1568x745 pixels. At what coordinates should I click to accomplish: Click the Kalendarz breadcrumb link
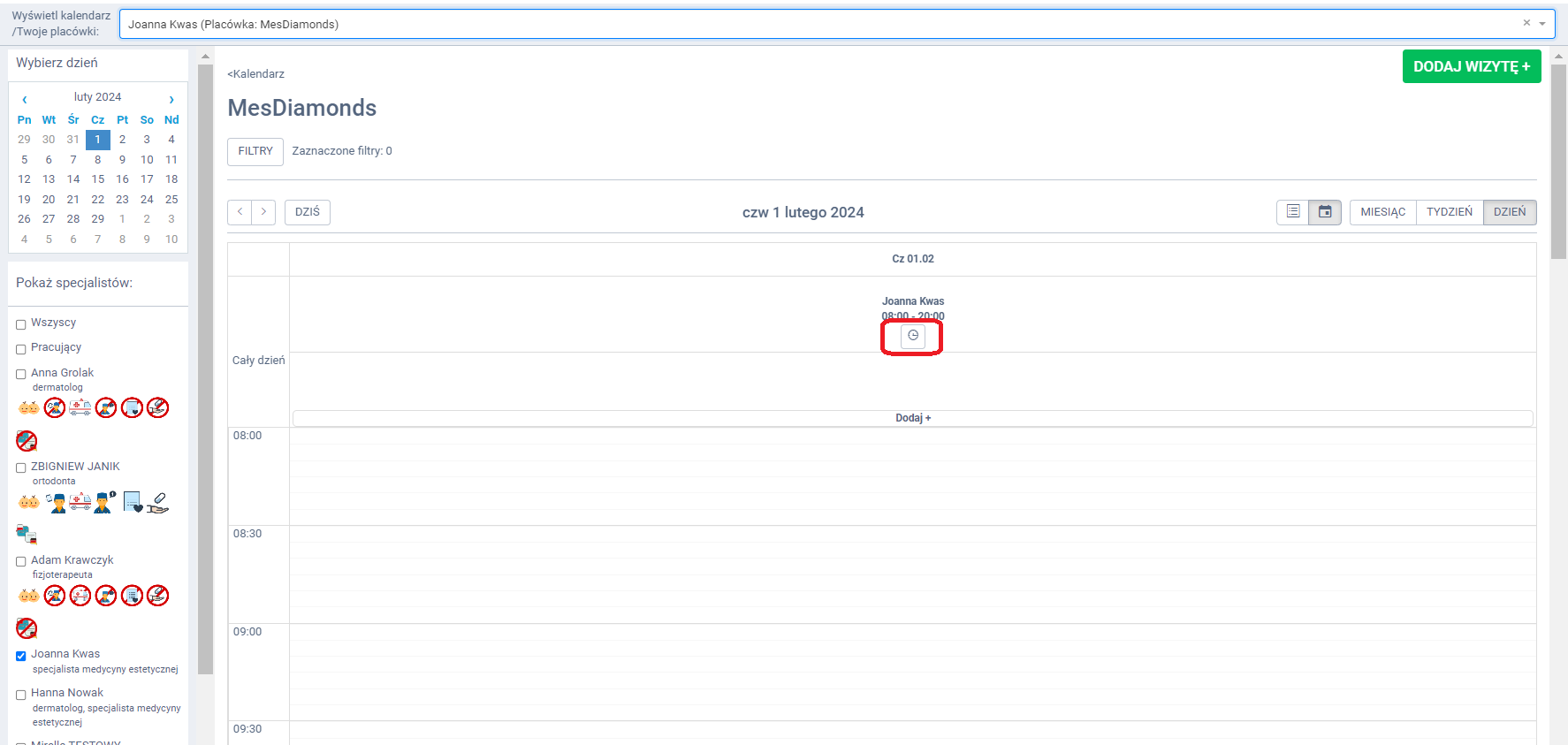tap(256, 74)
